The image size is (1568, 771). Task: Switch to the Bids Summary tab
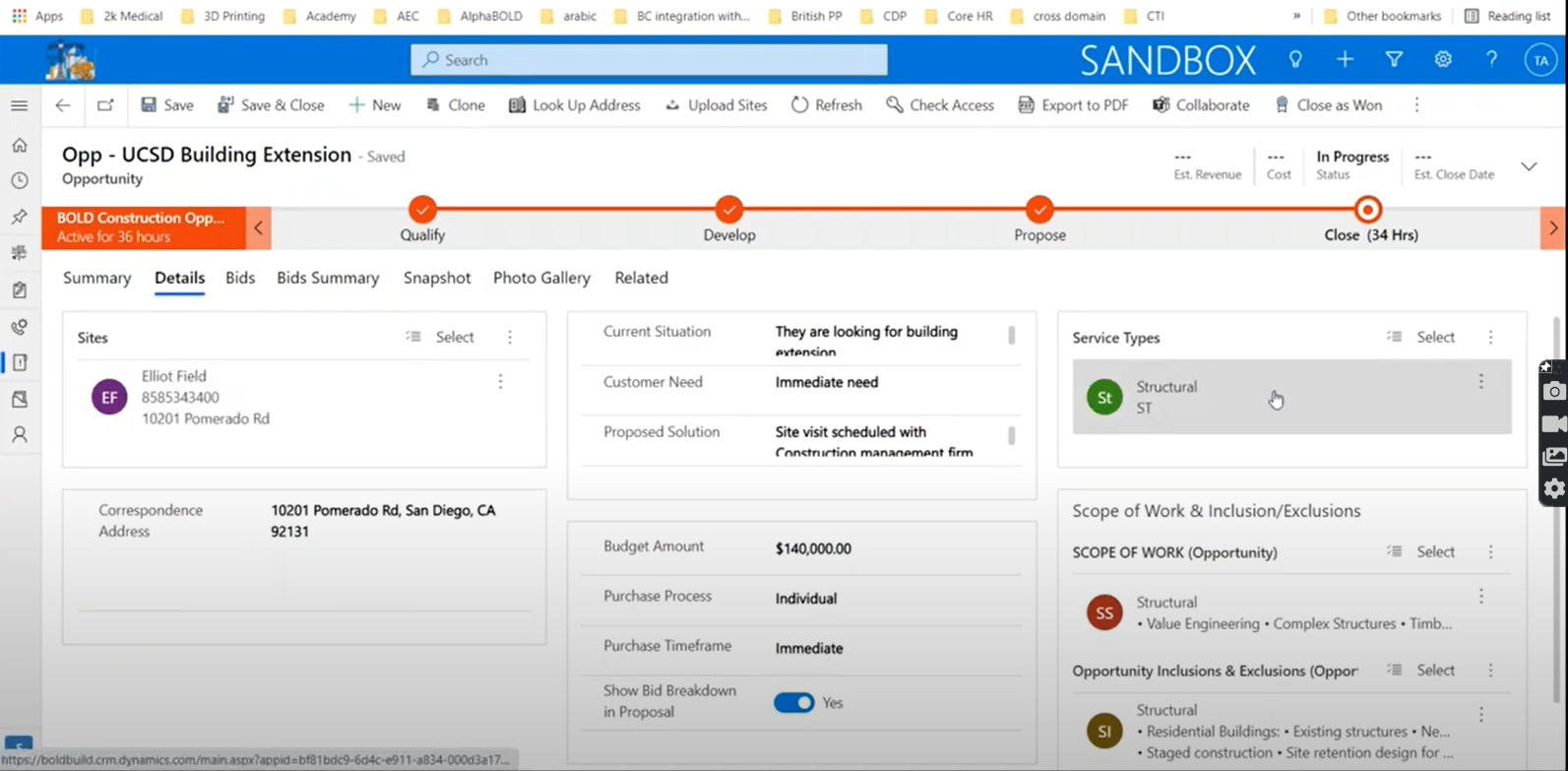[x=328, y=278]
